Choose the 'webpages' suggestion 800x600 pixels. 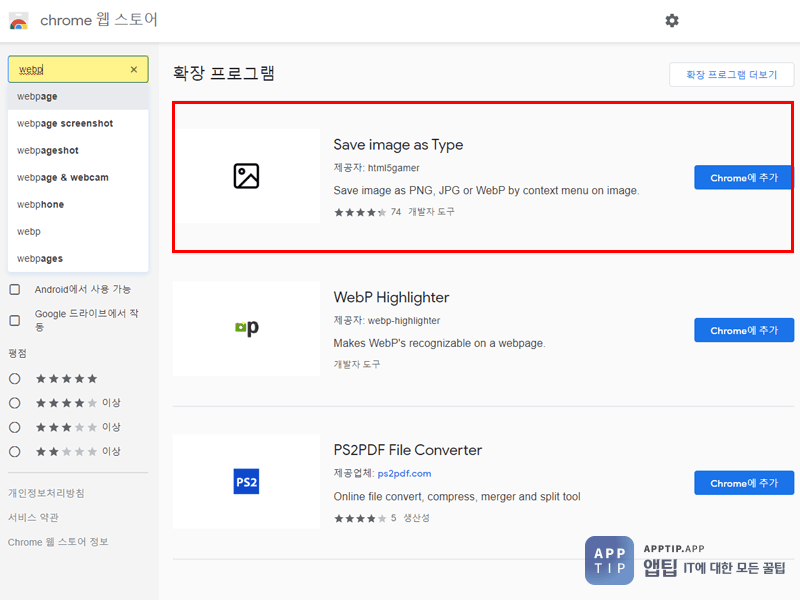pyautogui.click(x=78, y=259)
